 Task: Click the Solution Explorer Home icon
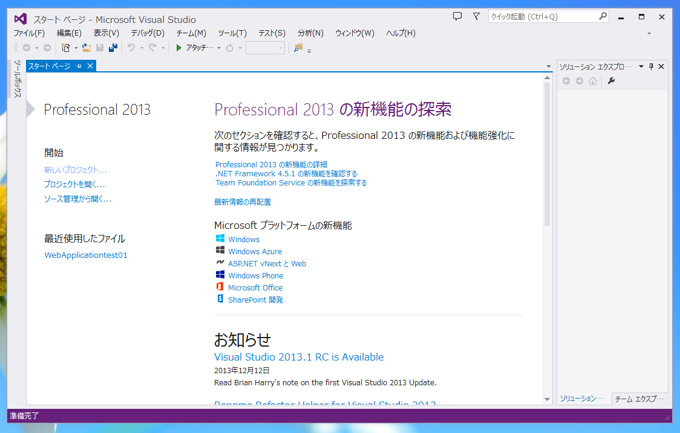593,81
